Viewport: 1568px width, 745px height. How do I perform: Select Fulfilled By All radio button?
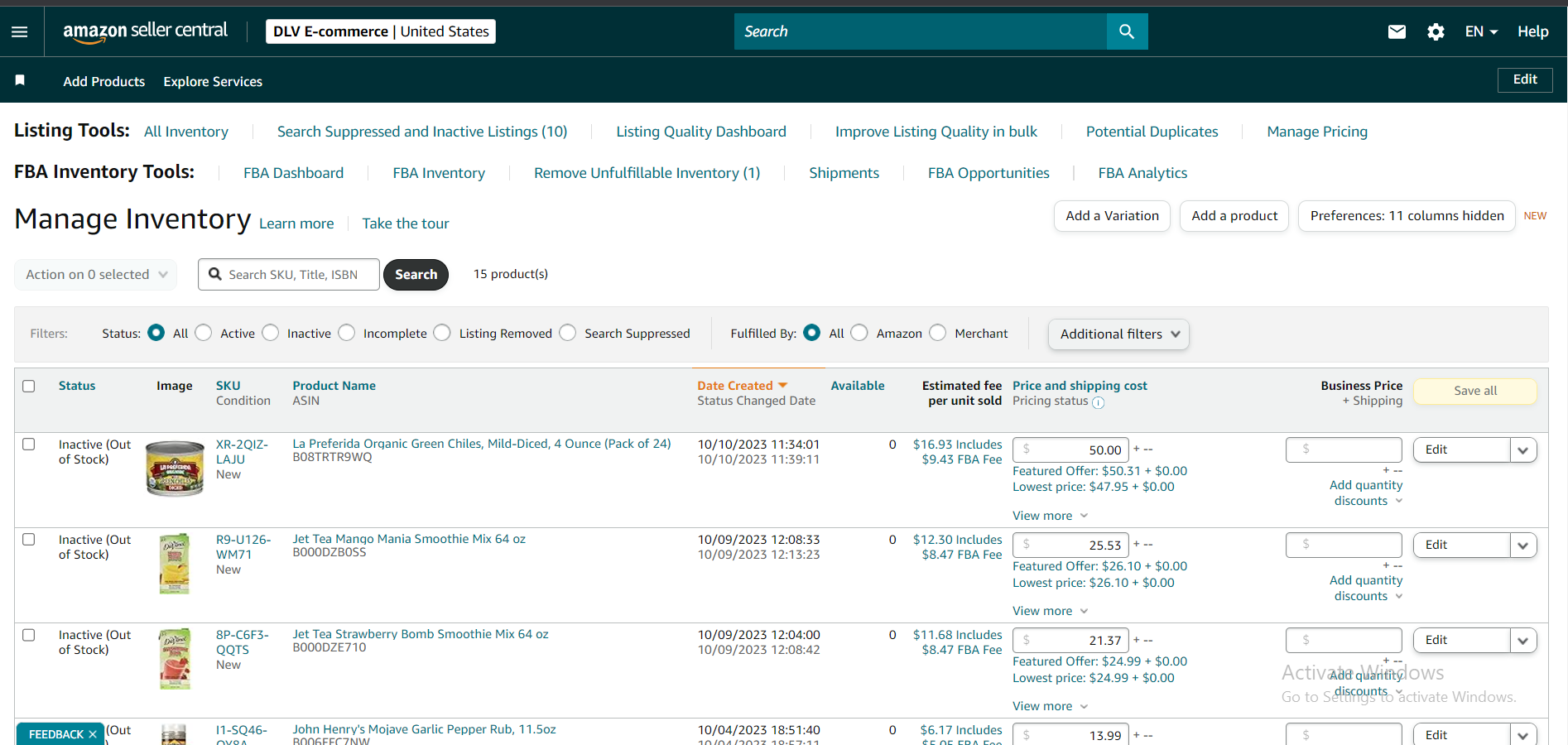(x=811, y=333)
